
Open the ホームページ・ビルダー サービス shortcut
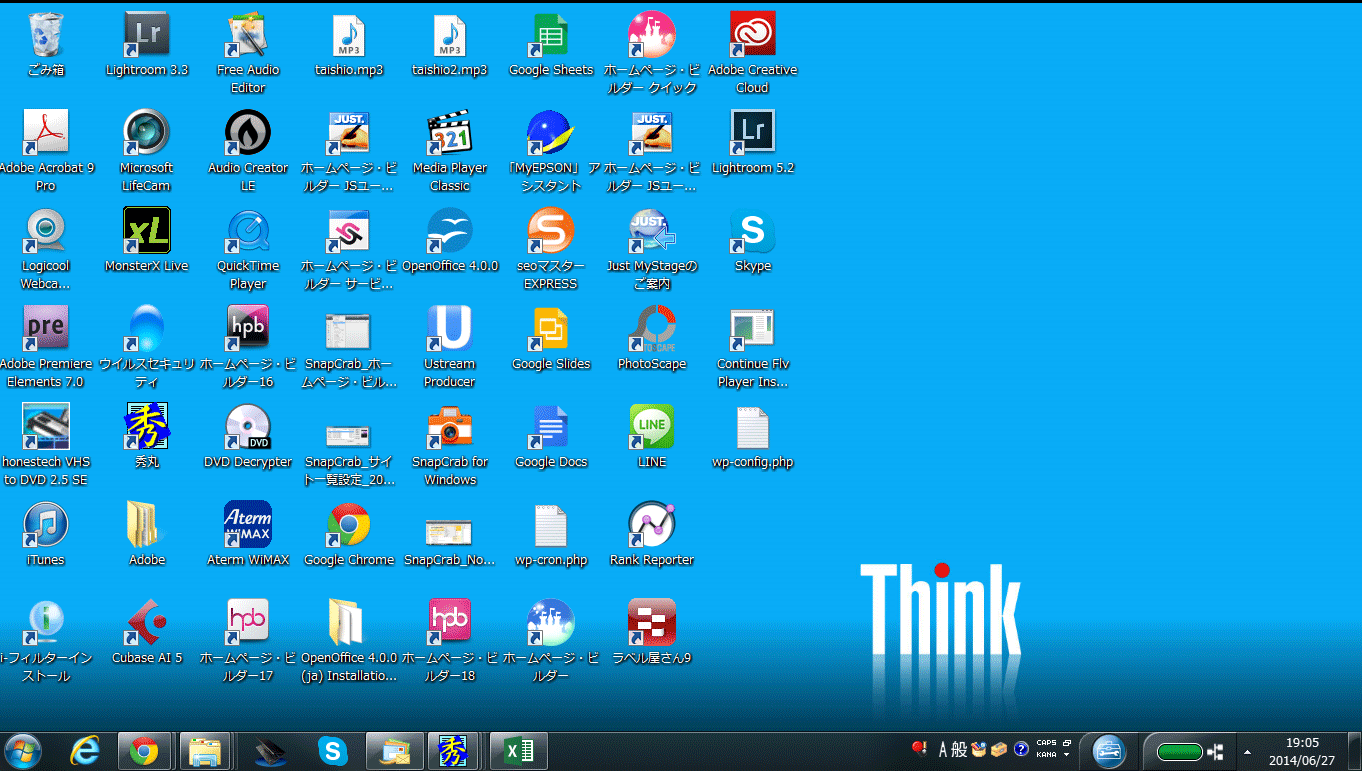coord(349,250)
